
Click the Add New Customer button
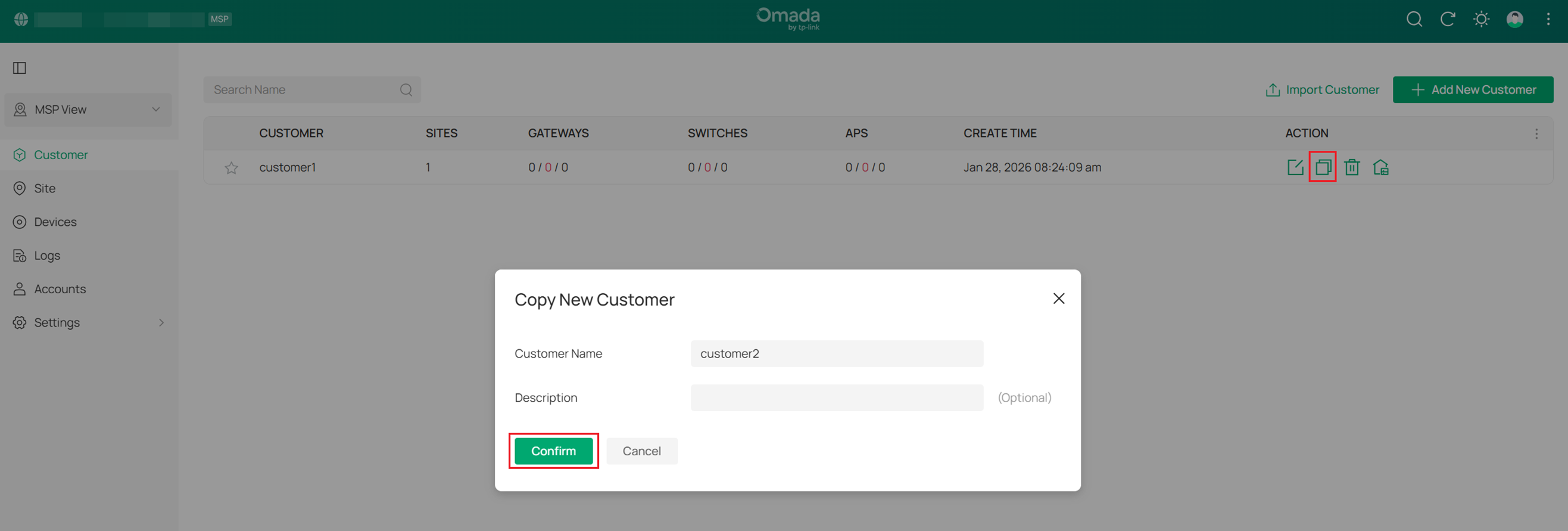coord(1473,89)
